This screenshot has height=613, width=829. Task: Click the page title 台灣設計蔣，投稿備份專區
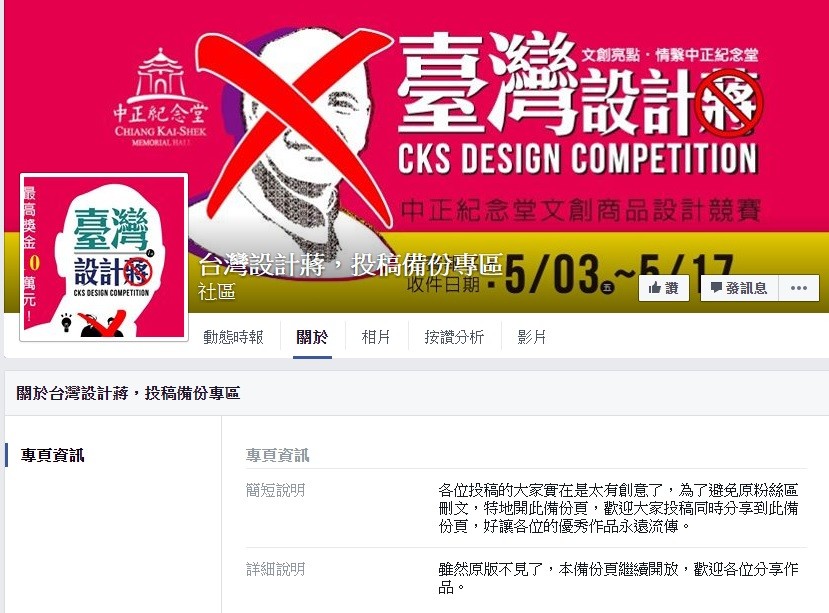point(351,264)
